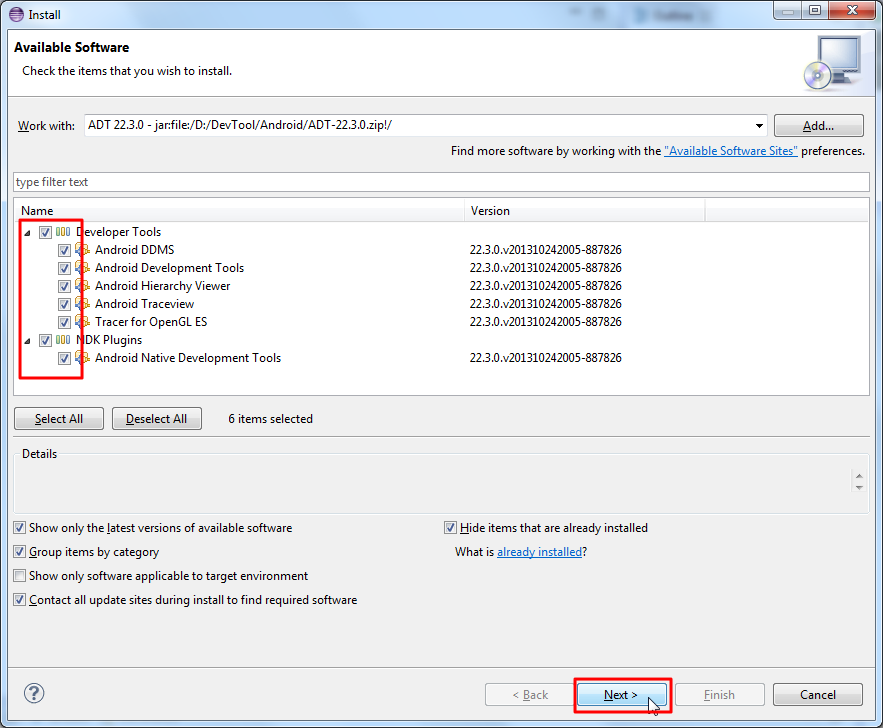Toggle Contact all update sites during install

coord(20,600)
